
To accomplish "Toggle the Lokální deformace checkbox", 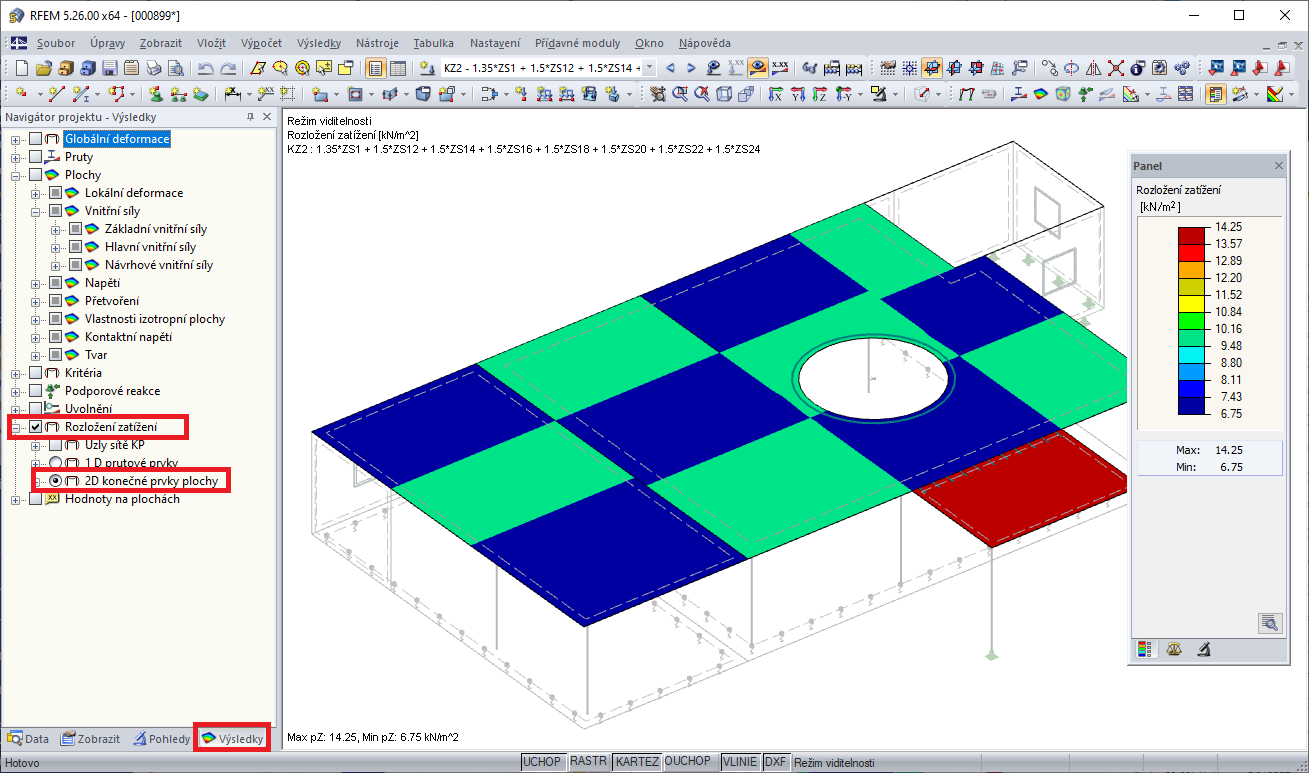I will [x=56, y=193].
